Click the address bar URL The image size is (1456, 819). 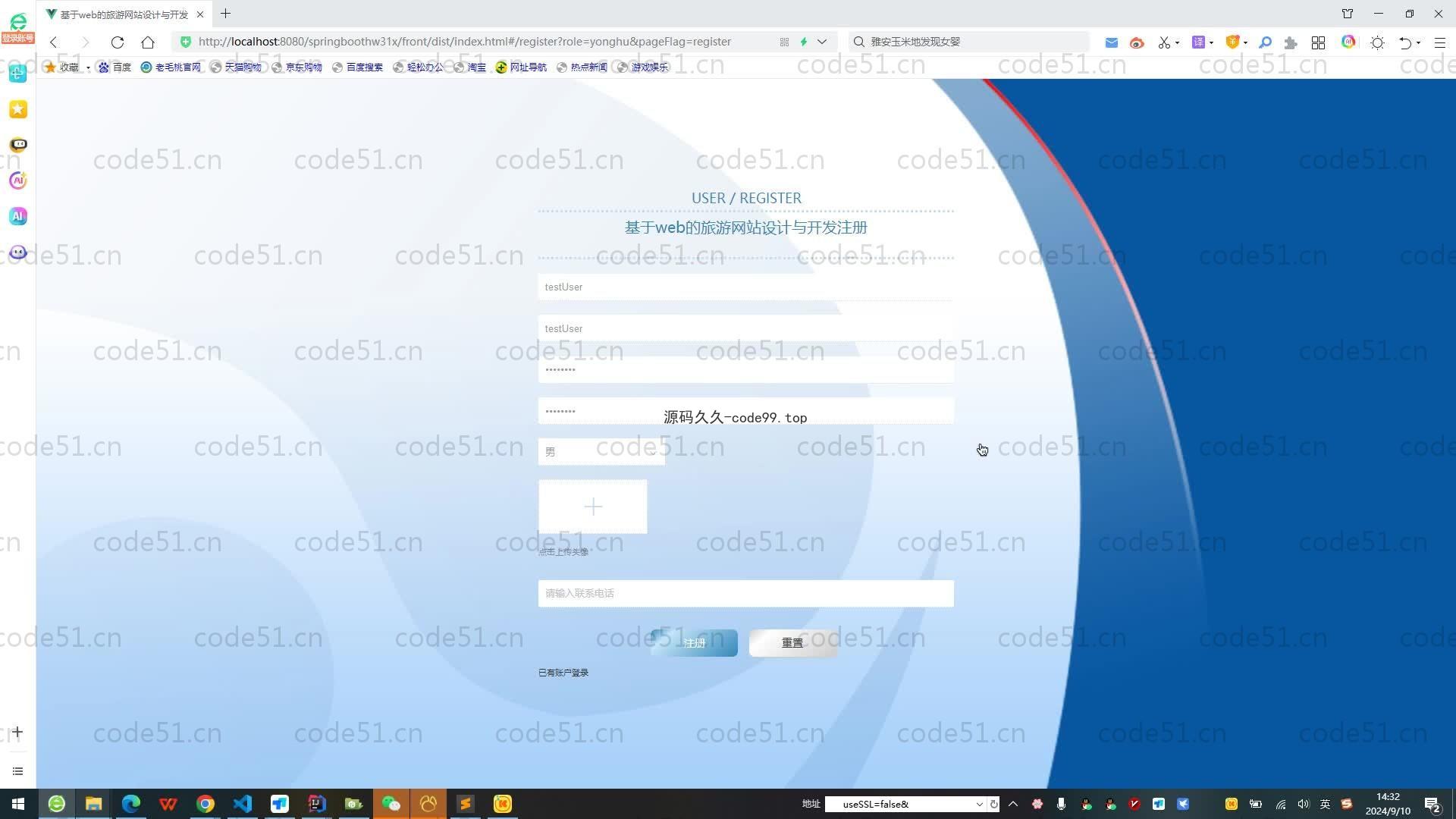coord(464,42)
